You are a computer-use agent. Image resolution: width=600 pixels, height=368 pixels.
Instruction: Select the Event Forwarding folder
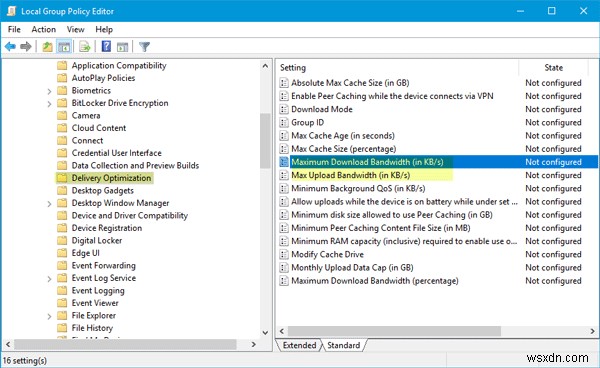point(104,265)
